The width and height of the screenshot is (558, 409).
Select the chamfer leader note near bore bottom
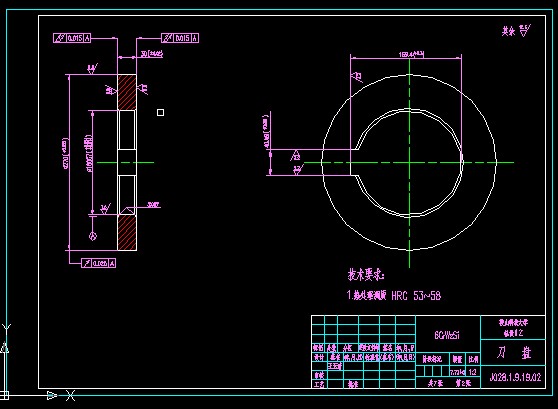pos(153,205)
